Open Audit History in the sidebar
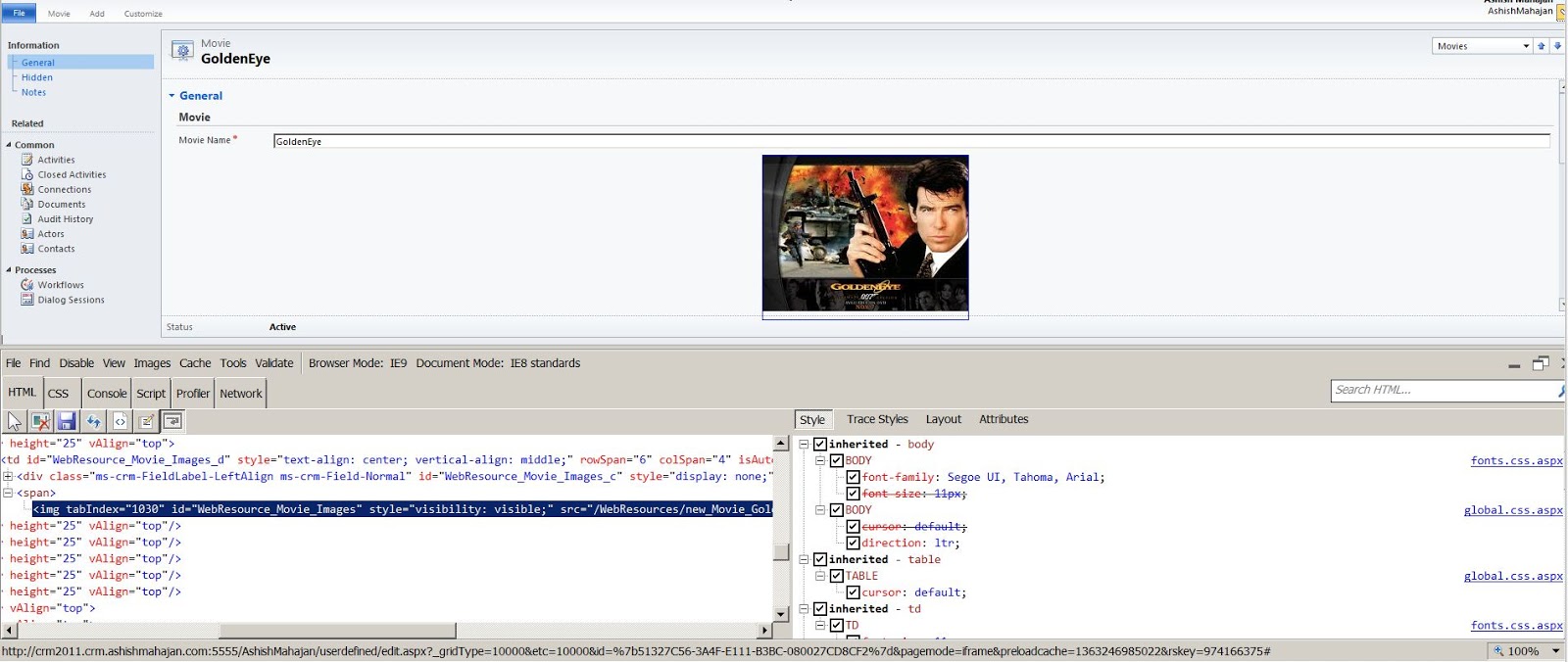Image resolution: width=1568 pixels, height=662 pixels. (x=65, y=218)
